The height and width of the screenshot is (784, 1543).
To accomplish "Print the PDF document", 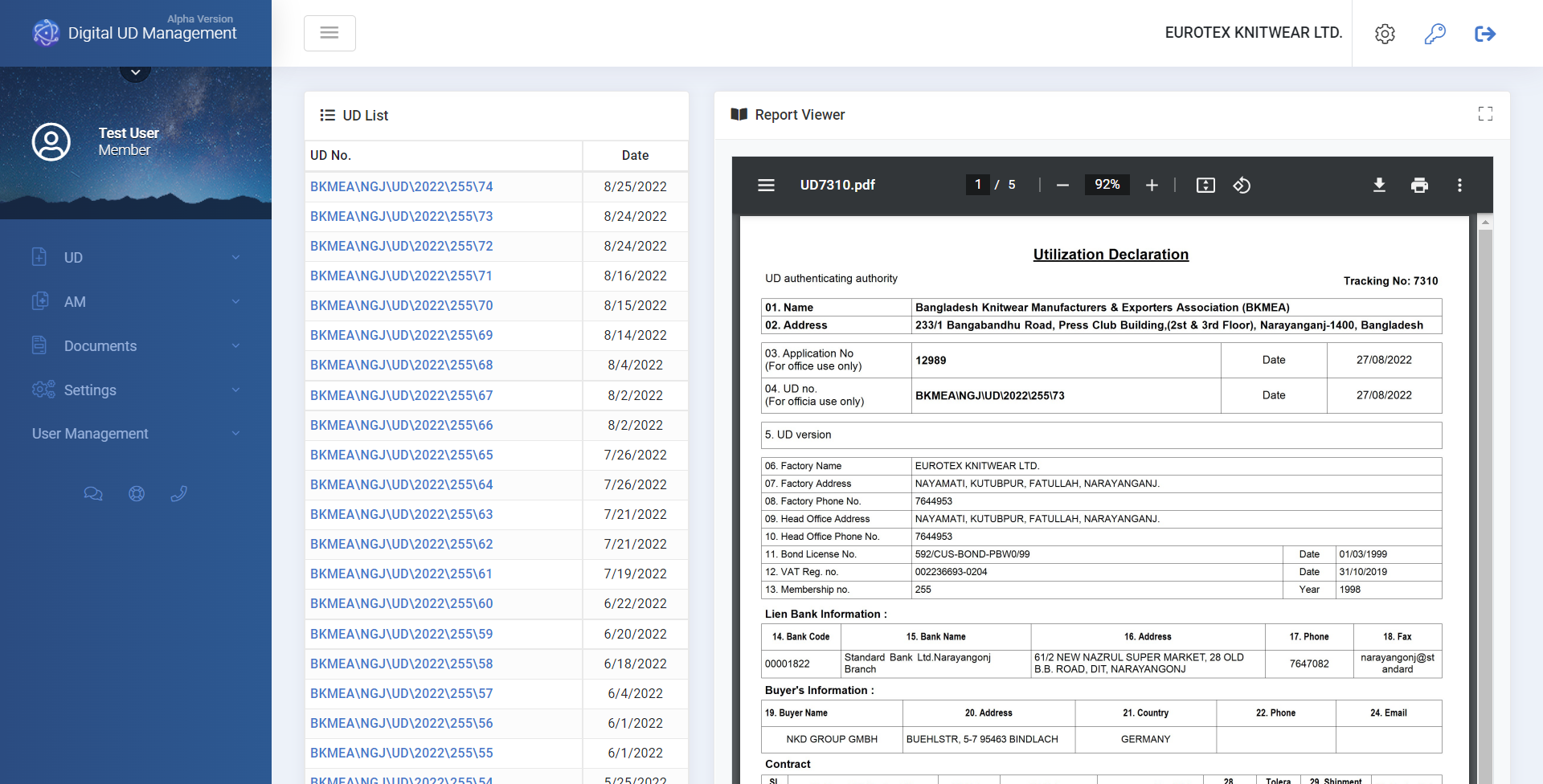I will click(1419, 186).
